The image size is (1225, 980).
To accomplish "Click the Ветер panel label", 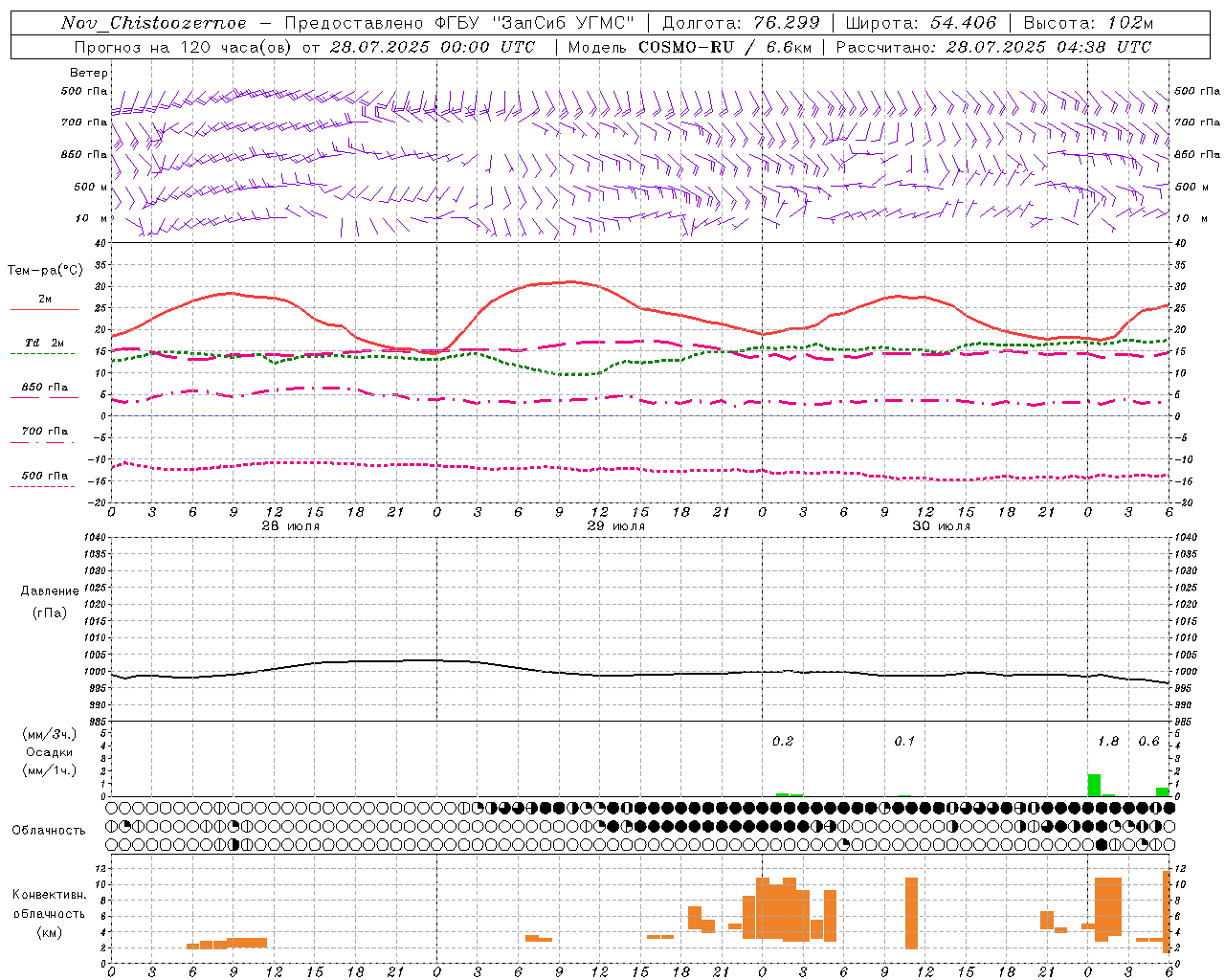I will [89, 73].
